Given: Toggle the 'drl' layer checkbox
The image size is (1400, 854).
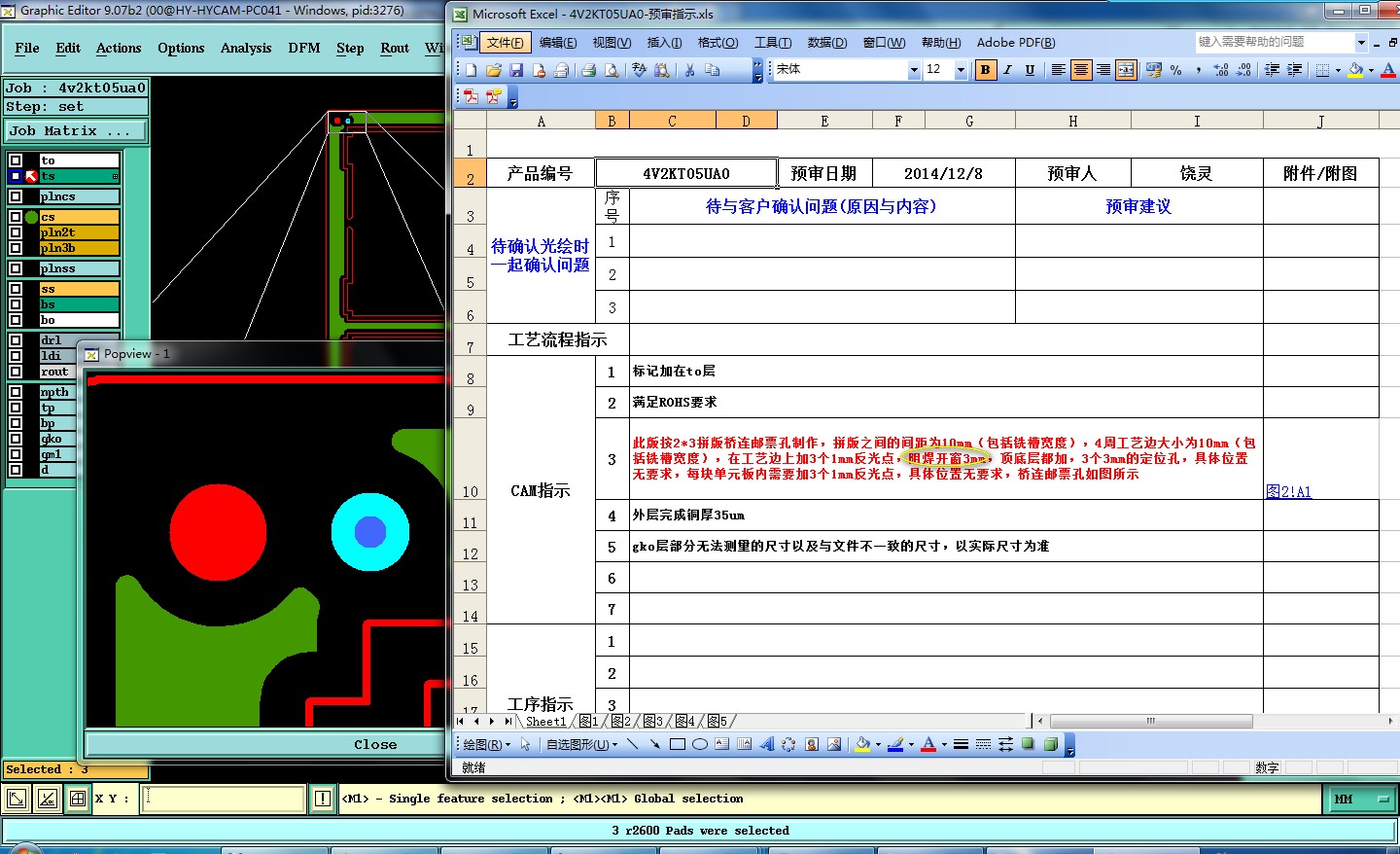Looking at the screenshot, I should (x=16, y=340).
